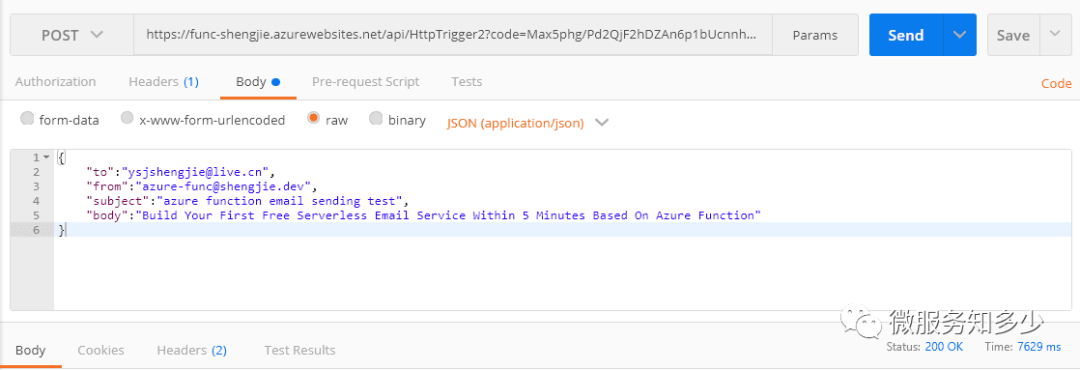The width and height of the screenshot is (1080, 370).
Task: Collapse the JSON block fold arrow at line 1
Action: coord(46,158)
